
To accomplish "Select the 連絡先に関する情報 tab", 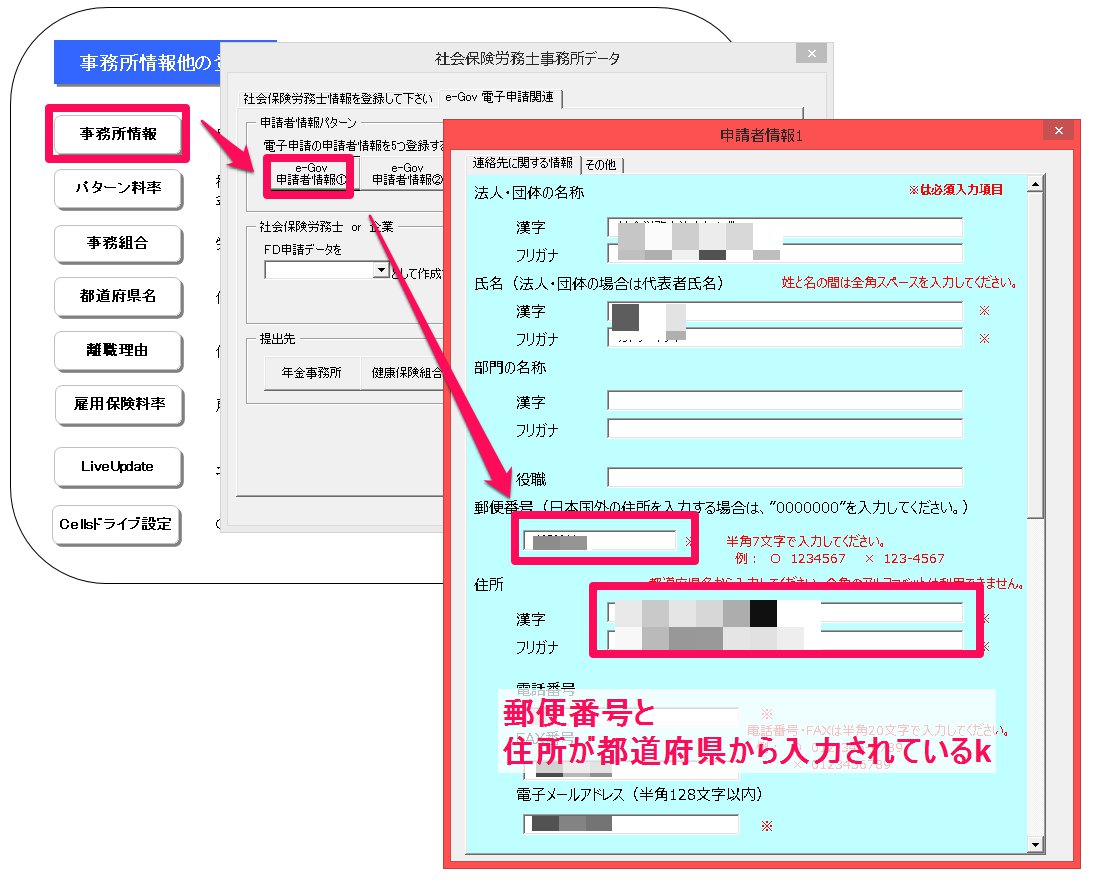I will point(523,163).
